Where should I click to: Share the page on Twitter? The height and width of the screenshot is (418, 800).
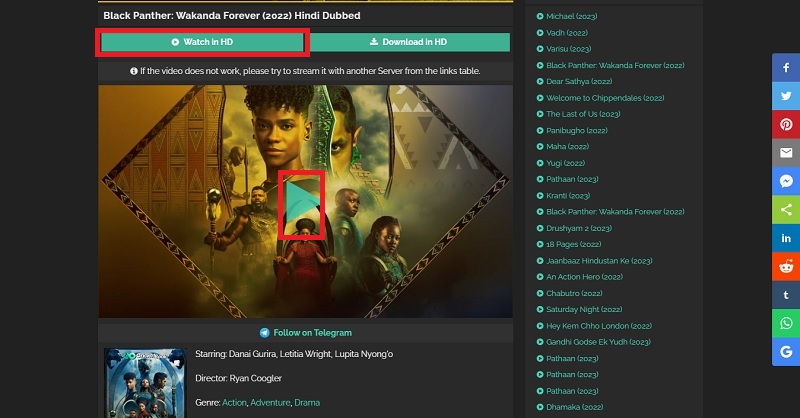tap(786, 96)
